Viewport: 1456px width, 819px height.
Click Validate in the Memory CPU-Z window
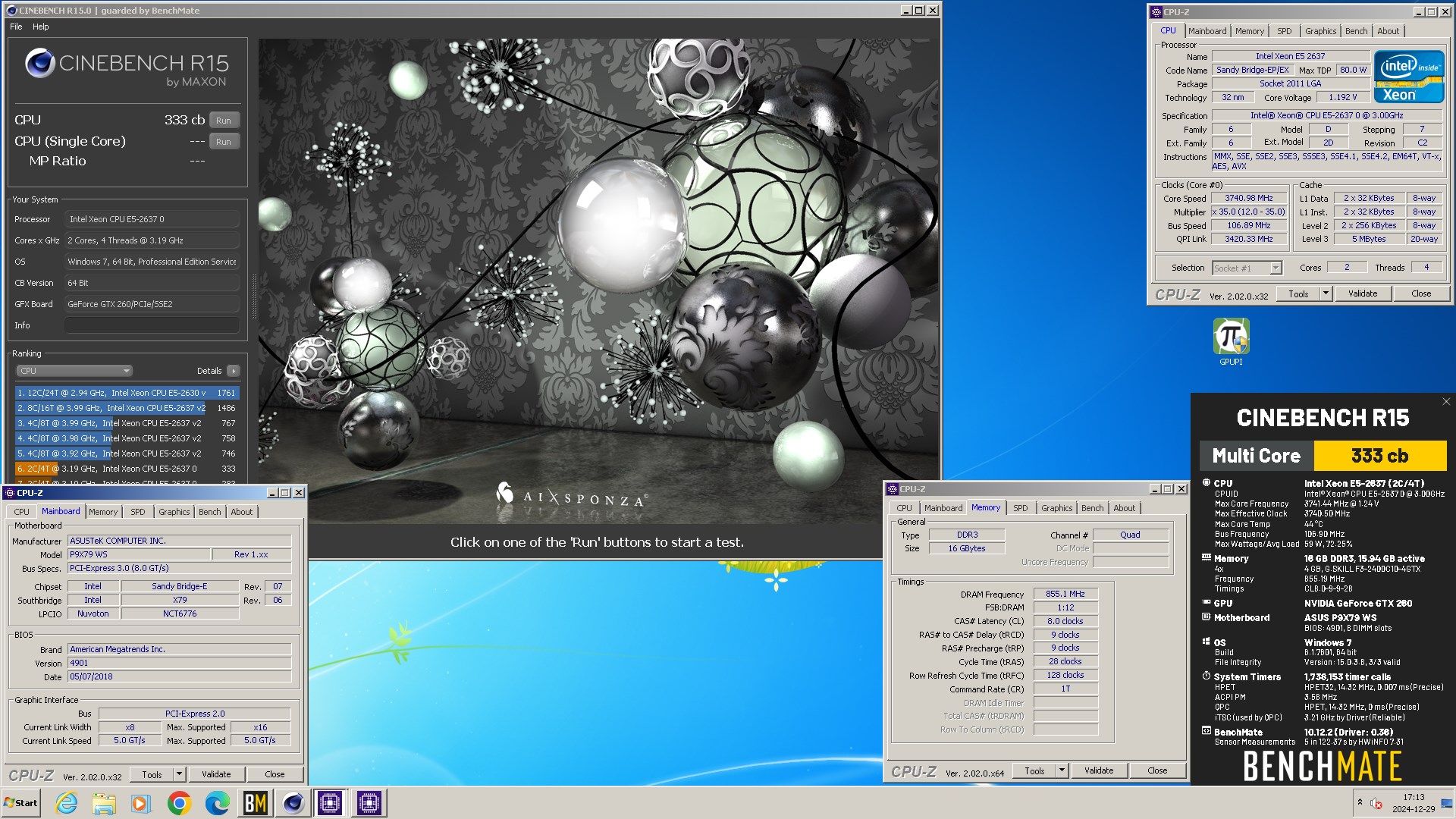point(1099,770)
